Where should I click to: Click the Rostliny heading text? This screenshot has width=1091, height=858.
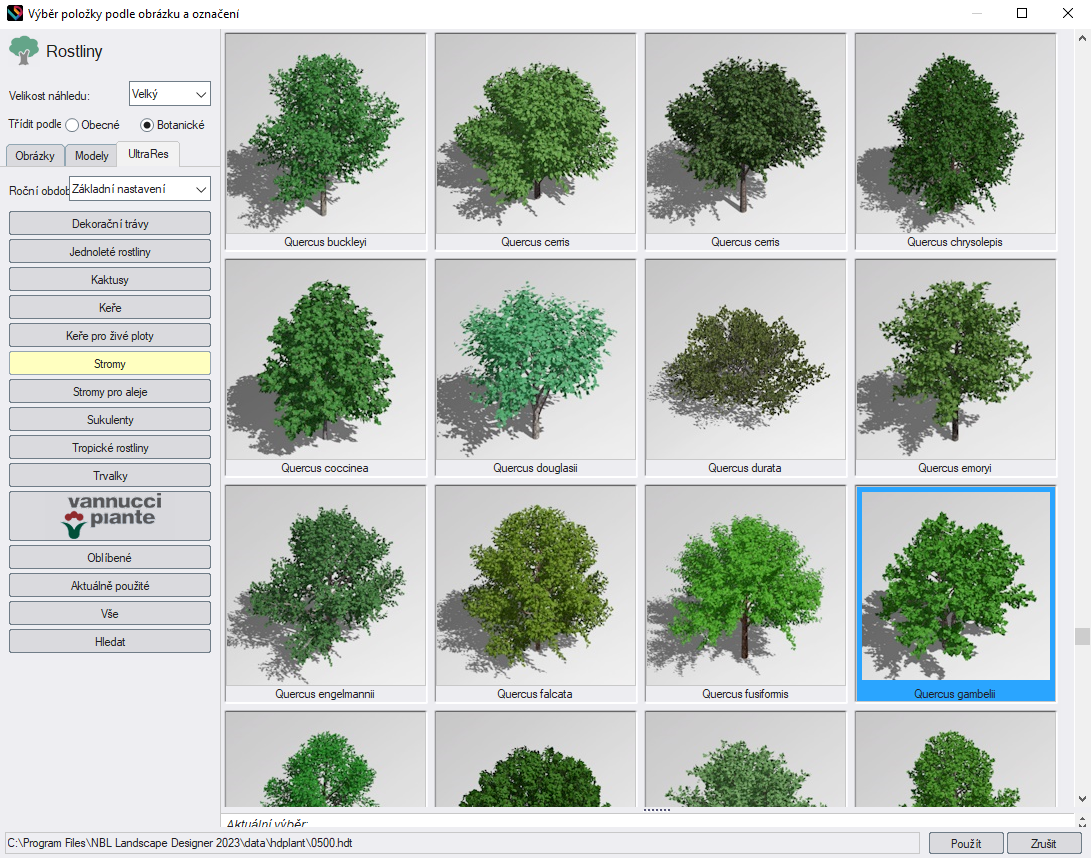[74, 51]
